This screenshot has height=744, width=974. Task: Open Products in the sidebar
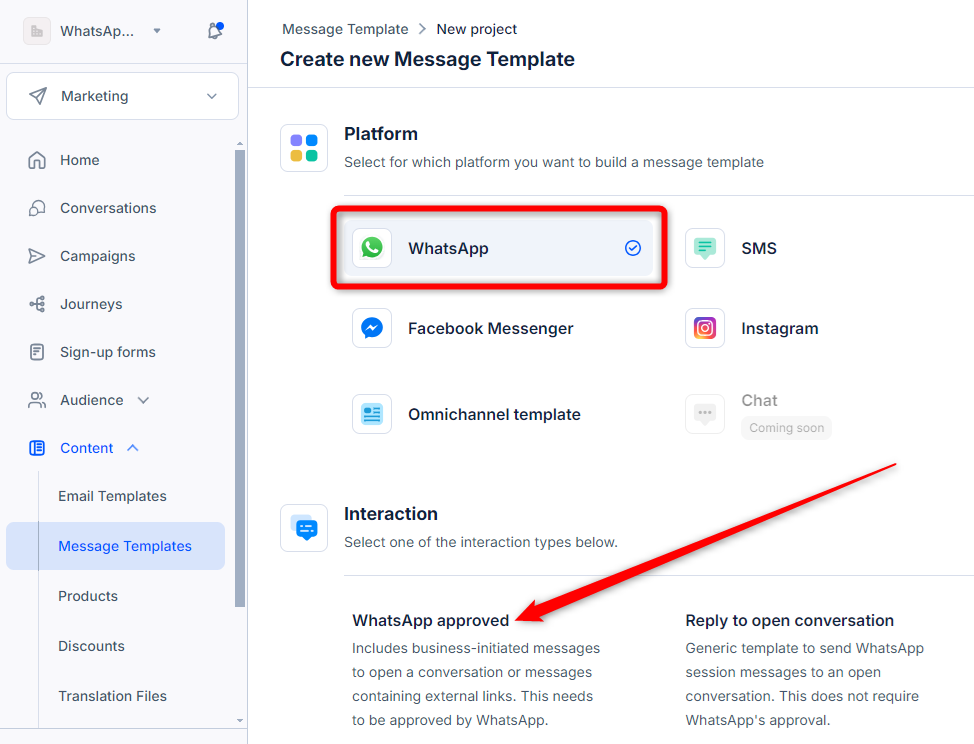point(88,596)
